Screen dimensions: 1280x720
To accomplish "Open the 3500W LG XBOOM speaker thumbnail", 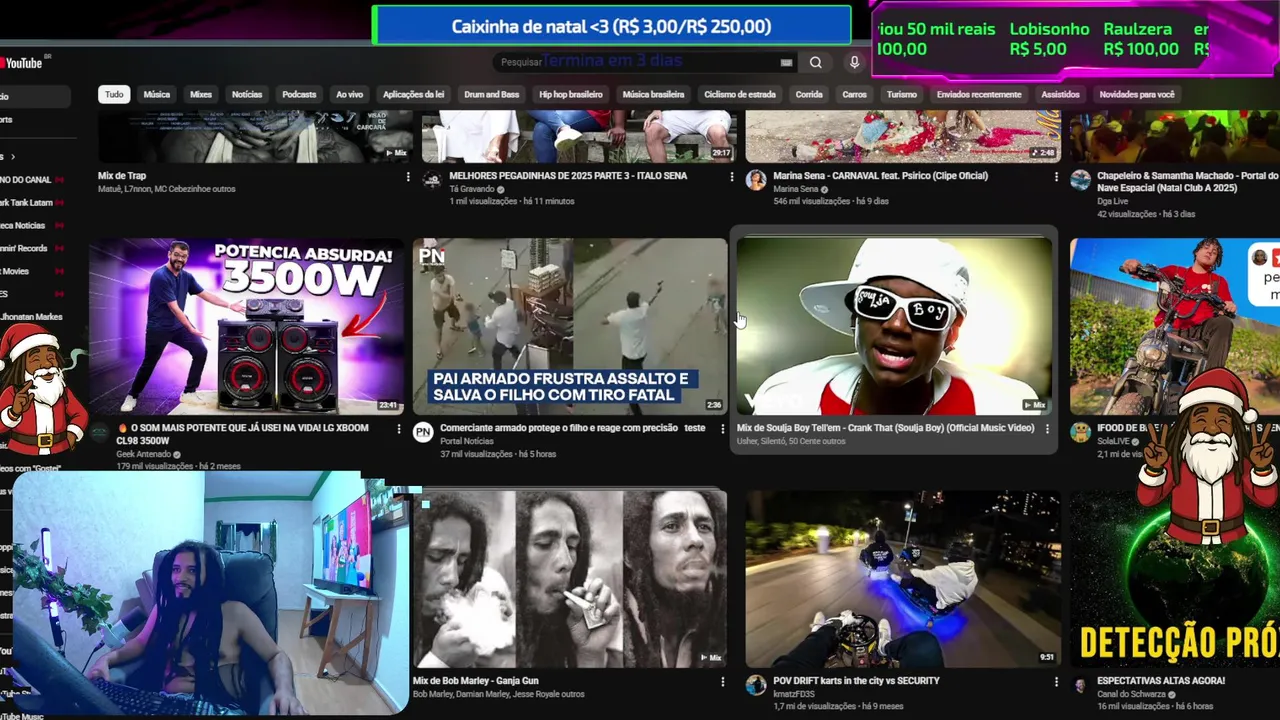I will (x=246, y=326).
